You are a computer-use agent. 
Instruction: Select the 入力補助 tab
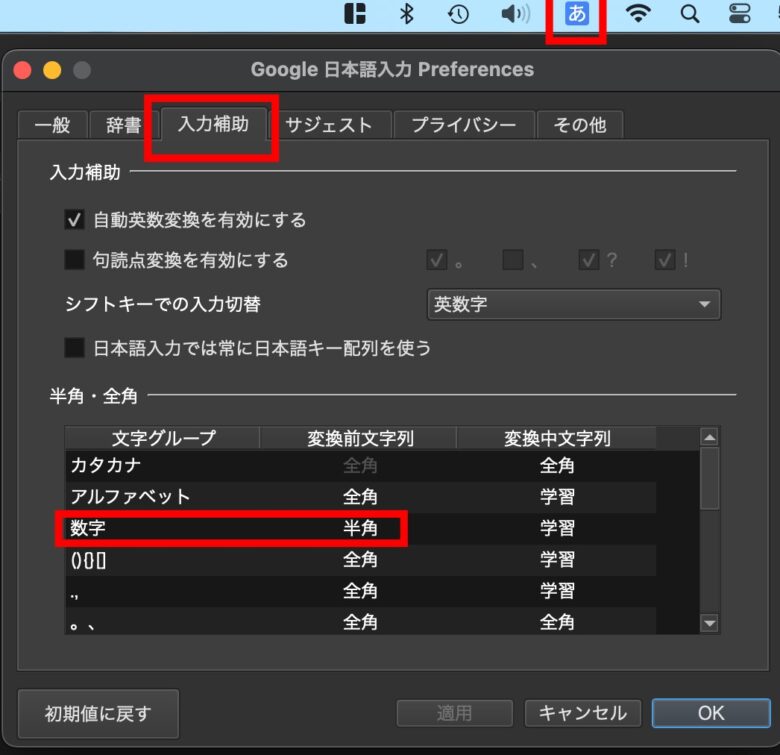click(213, 124)
